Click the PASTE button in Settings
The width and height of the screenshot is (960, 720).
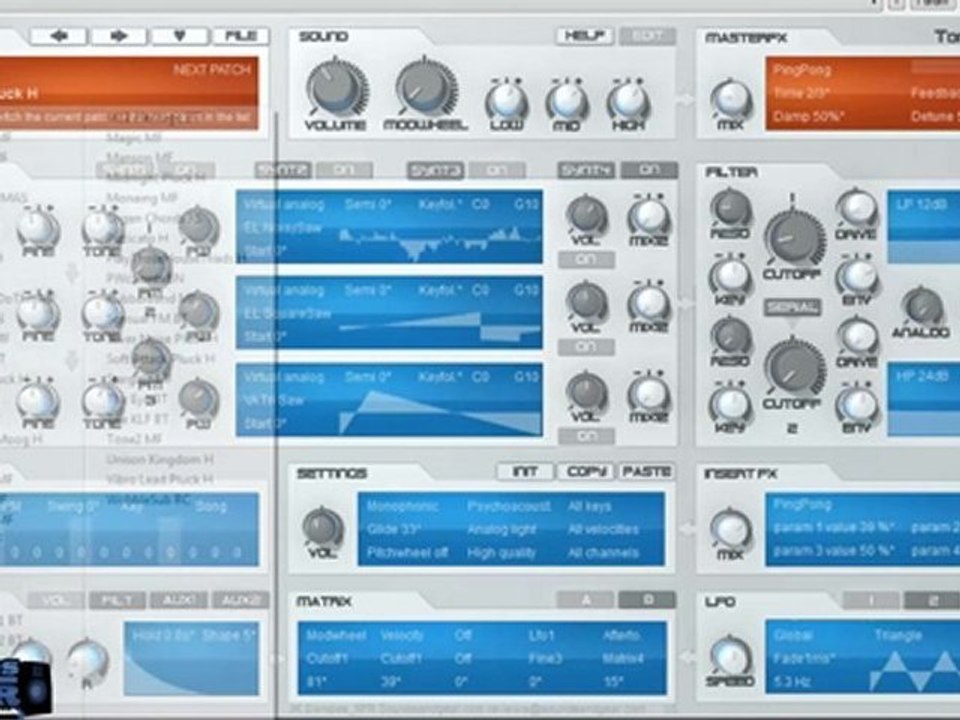click(x=647, y=471)
